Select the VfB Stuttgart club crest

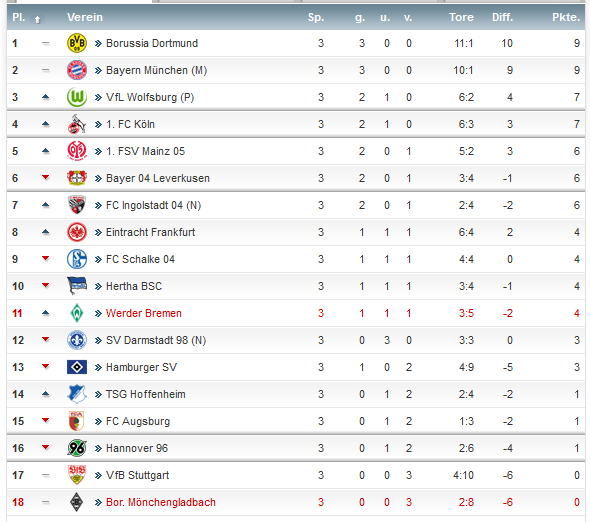click(x=77, y=475)
